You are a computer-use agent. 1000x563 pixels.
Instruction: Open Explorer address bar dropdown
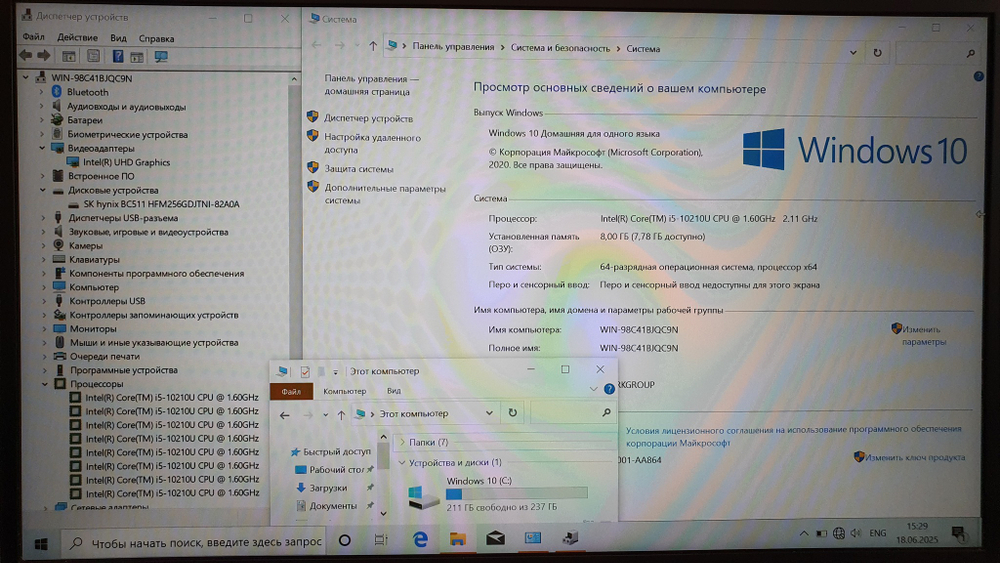(489, 413)
